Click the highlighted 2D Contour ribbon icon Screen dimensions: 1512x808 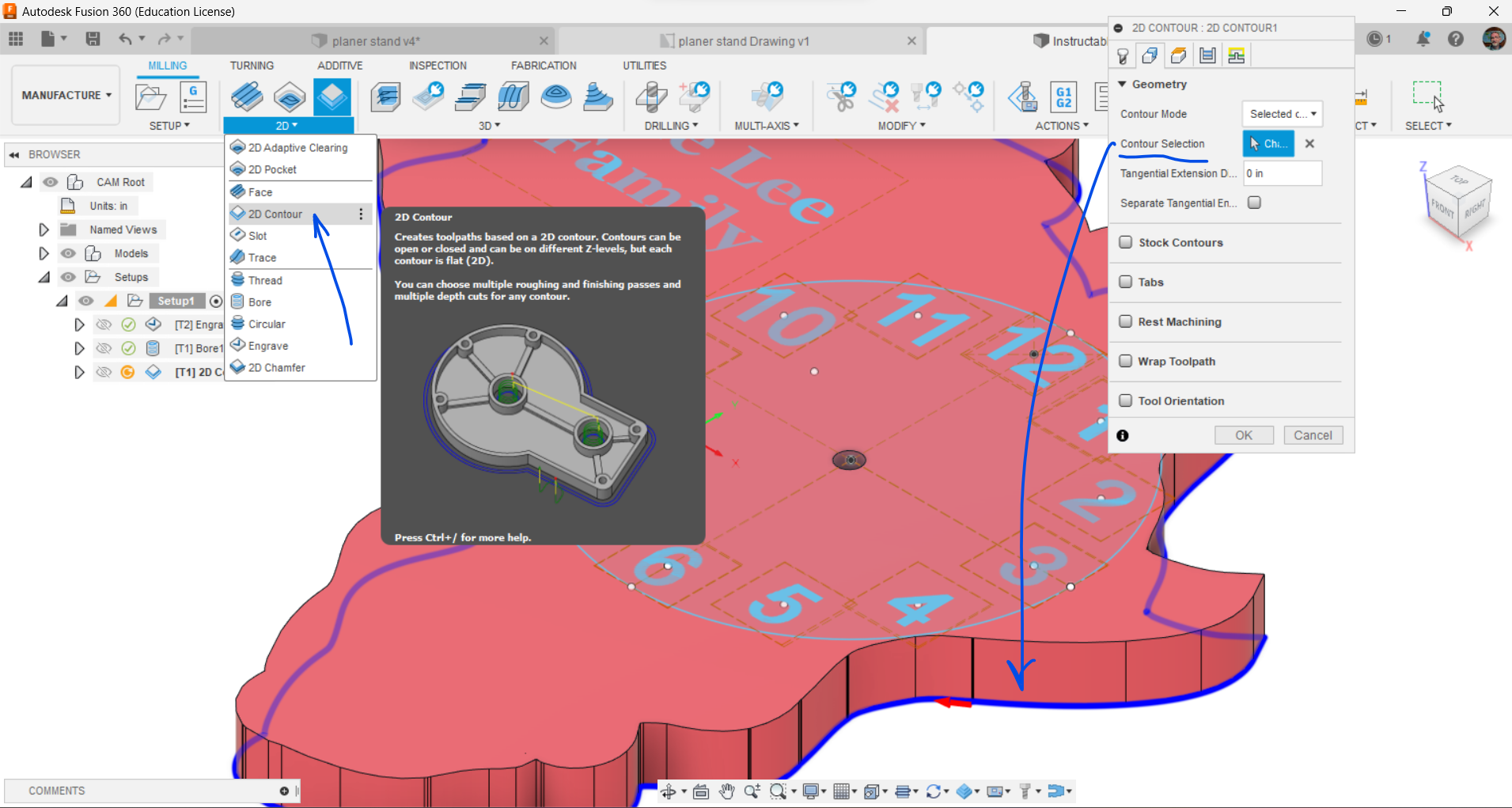tap(332, 97)
